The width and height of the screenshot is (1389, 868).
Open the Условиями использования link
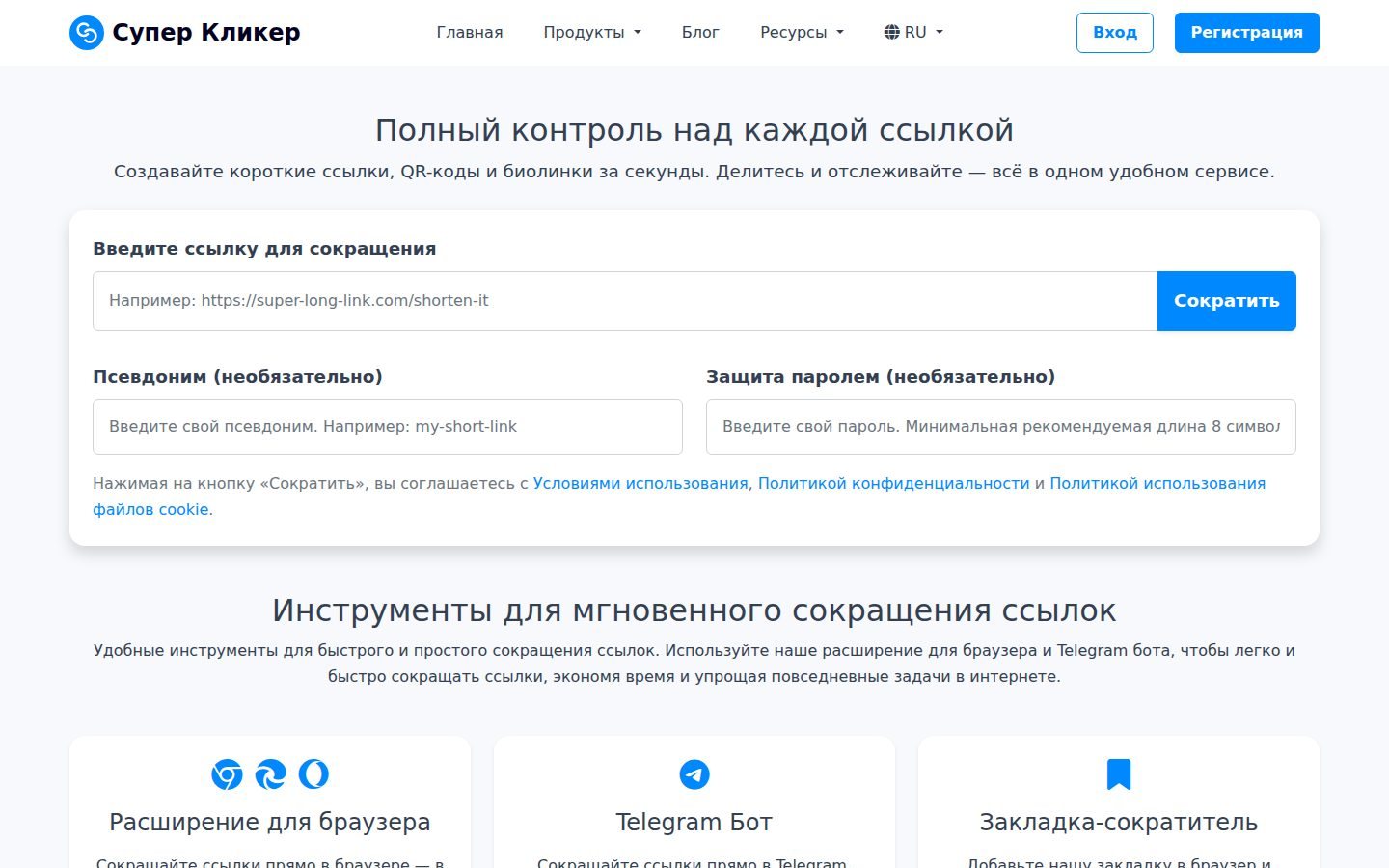[640, 483]
